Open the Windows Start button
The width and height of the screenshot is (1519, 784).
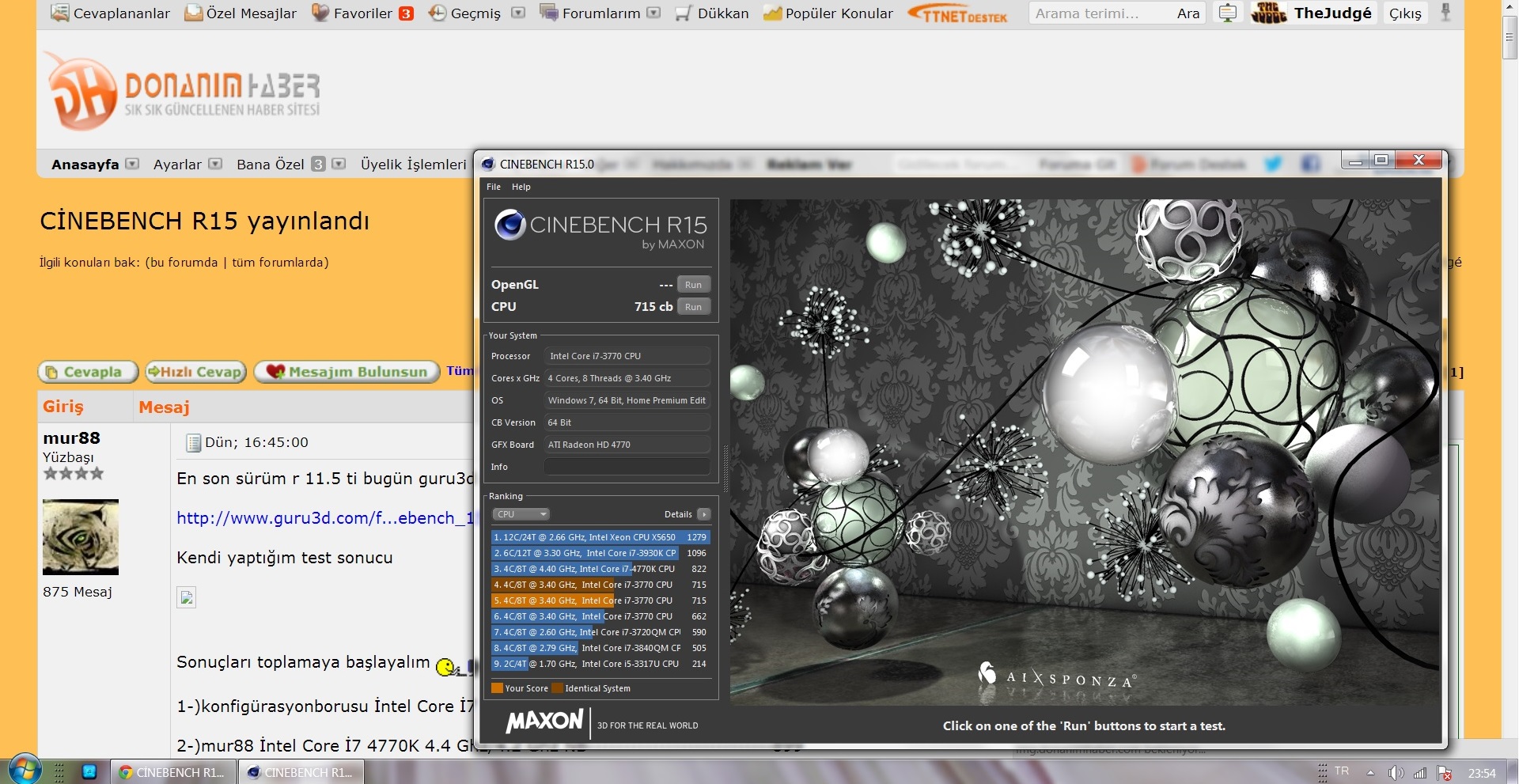coord(24,771)
